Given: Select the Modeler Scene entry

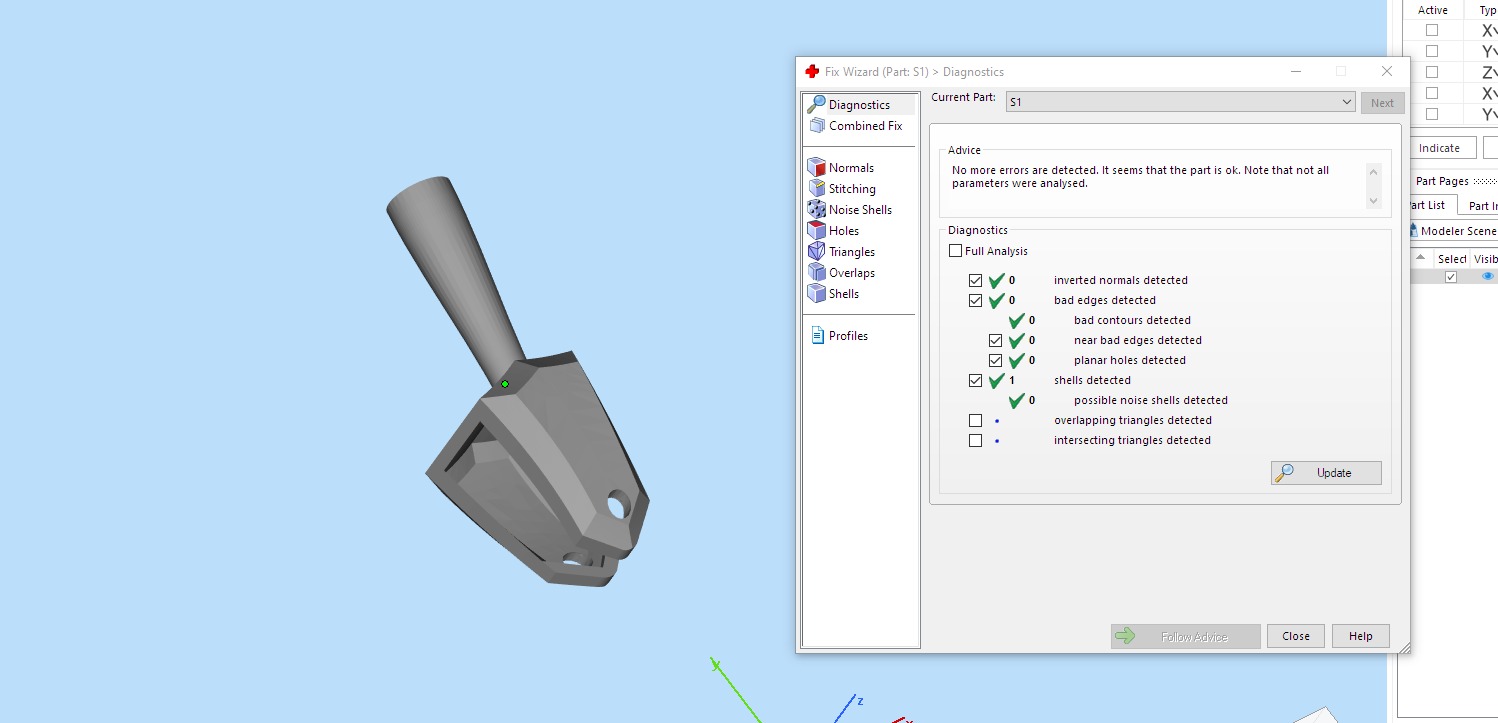Looking at the screenshot, I should coord(1452,231).
